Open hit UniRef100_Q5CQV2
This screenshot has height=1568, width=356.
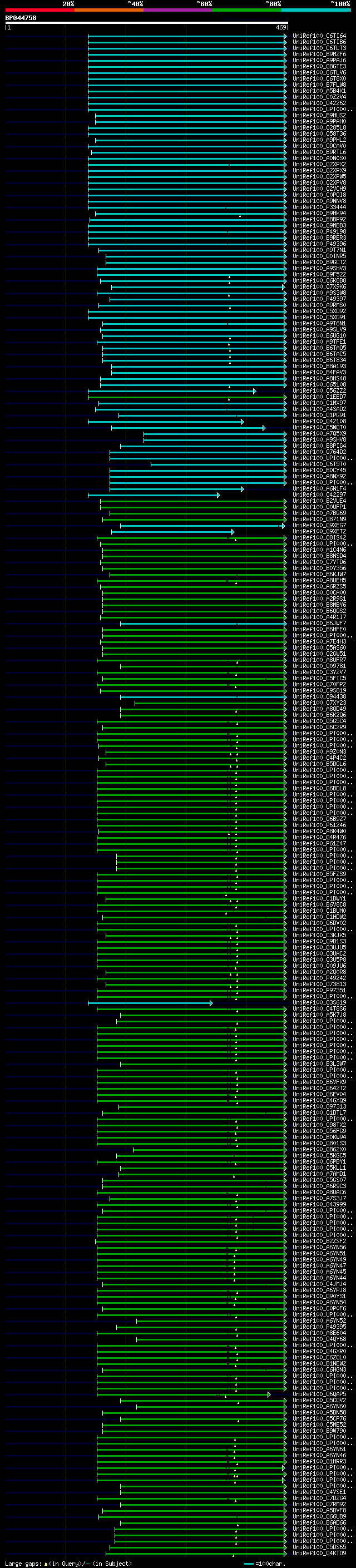click(x=319, y=1399)
